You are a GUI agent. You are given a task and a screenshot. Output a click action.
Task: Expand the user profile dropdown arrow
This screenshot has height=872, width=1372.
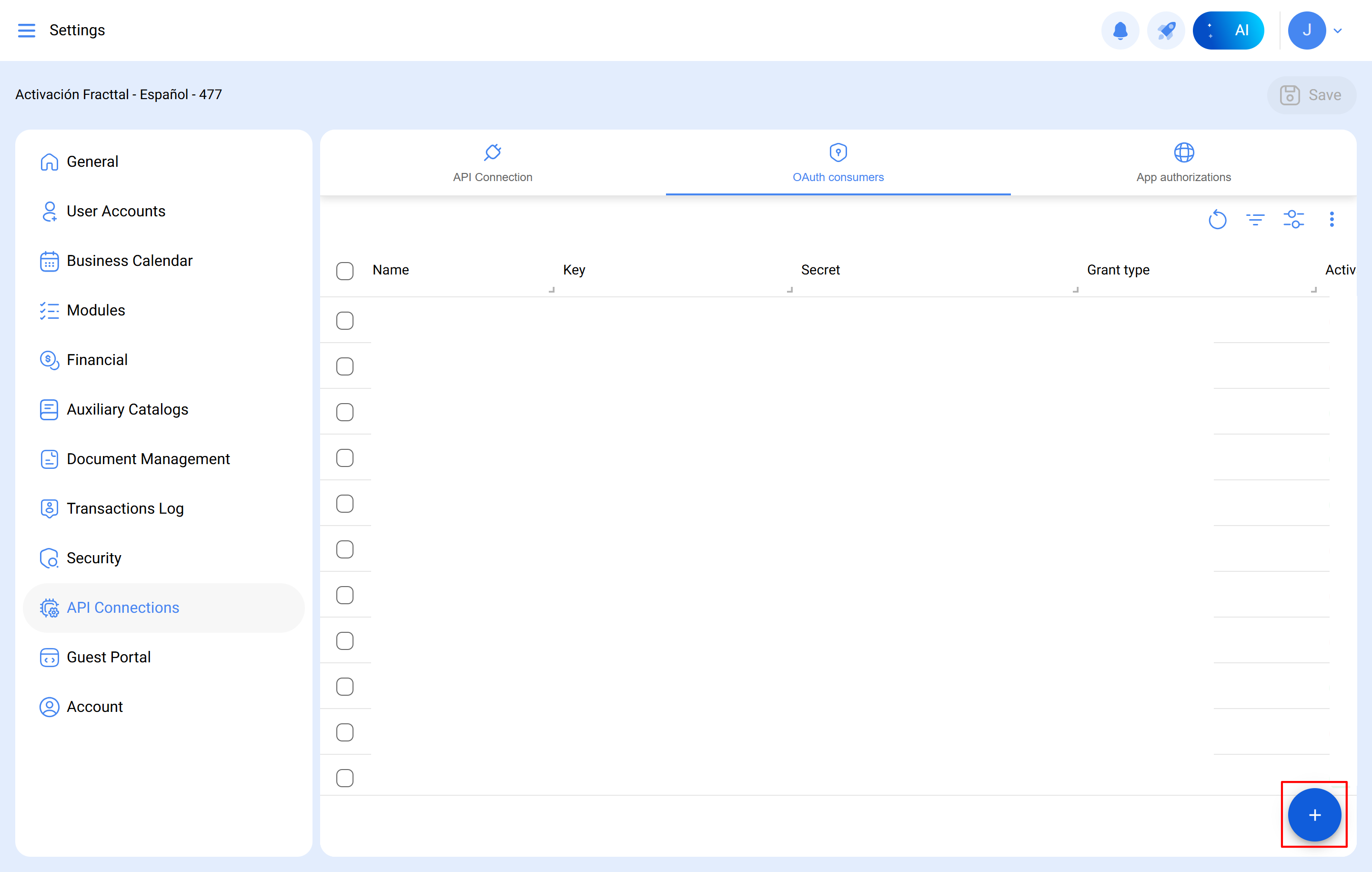(x=1338, y=31)
